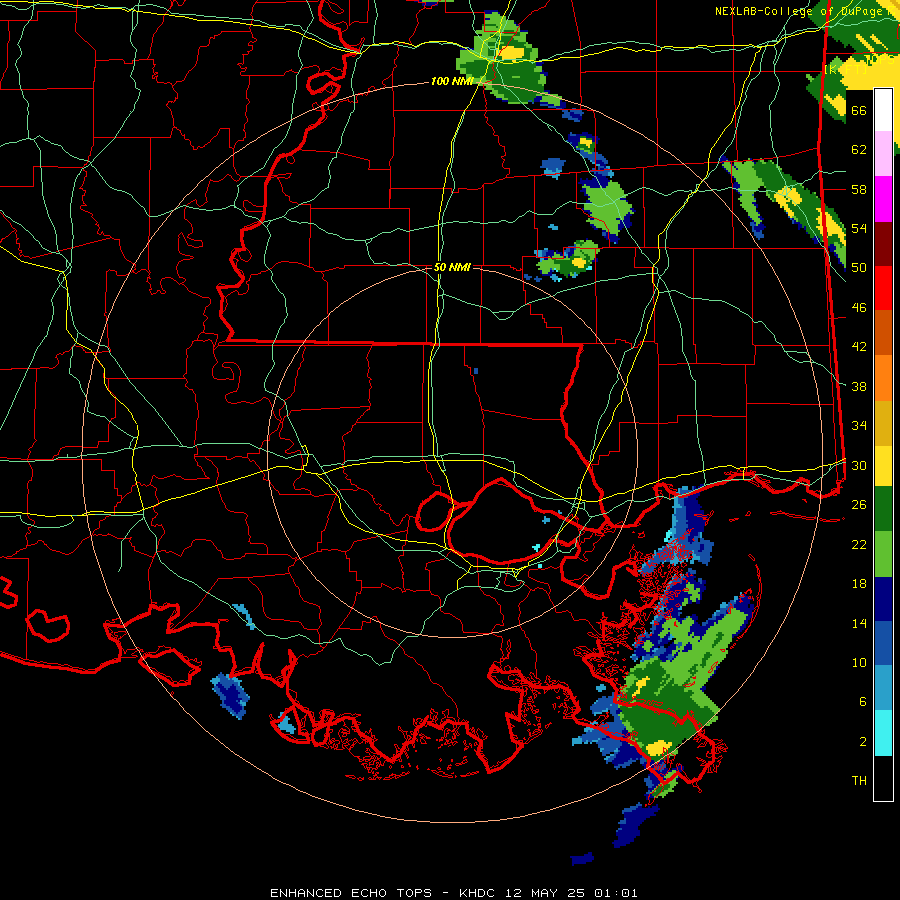Click the legend value '2'

pyautogui.click(x=863, y=742)
